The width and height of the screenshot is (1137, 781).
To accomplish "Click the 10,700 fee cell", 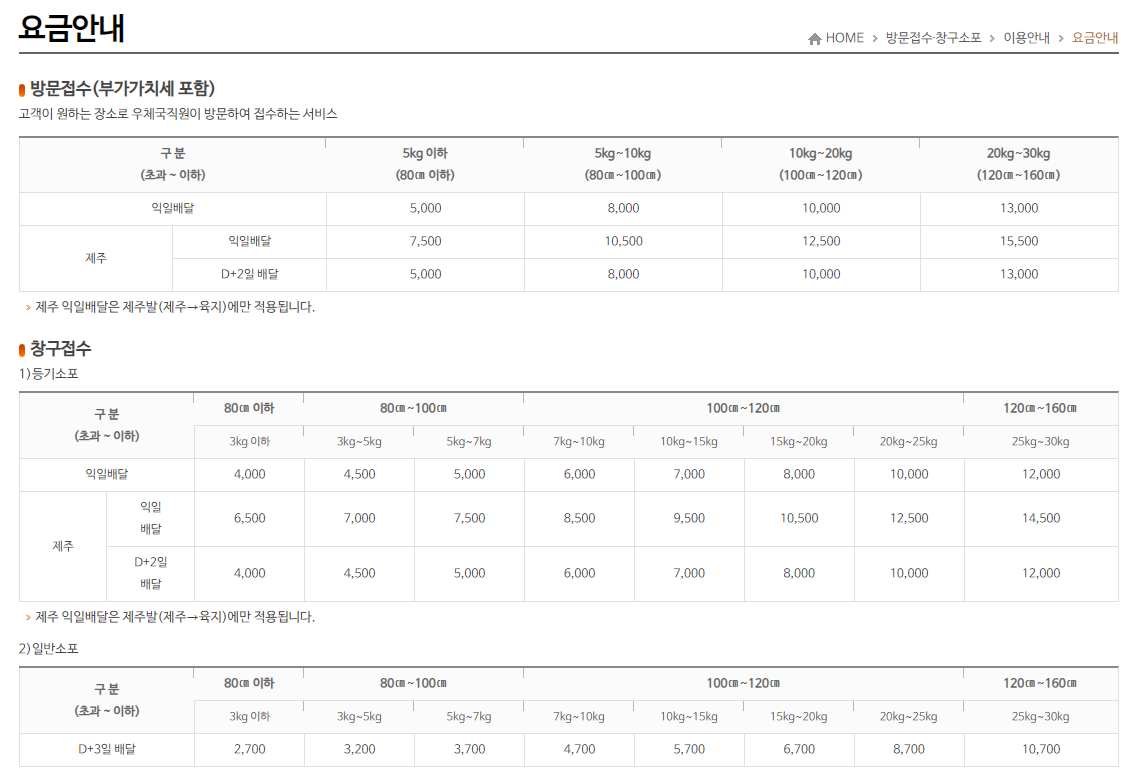I will pyautogui.click(x=1041, y=750).
